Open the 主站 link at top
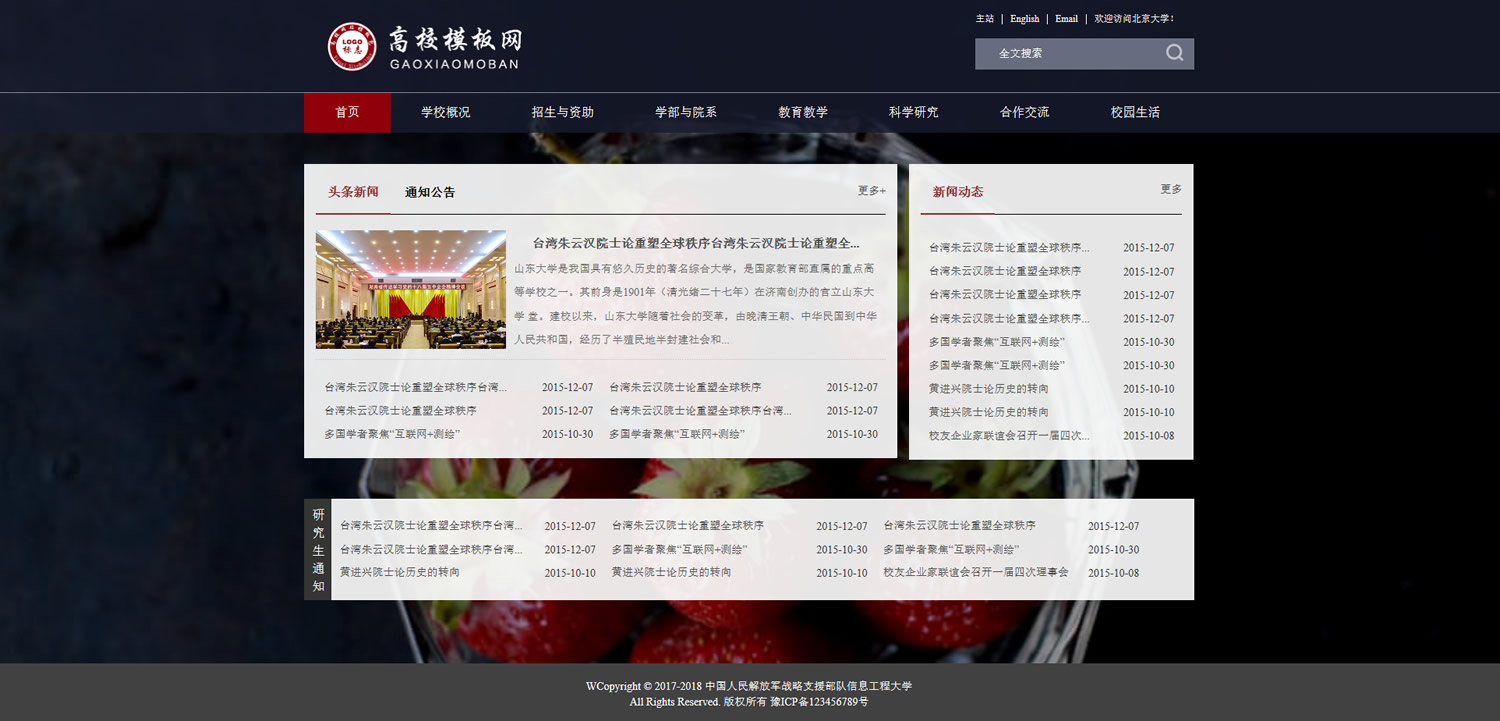 (x=985, y=19)
